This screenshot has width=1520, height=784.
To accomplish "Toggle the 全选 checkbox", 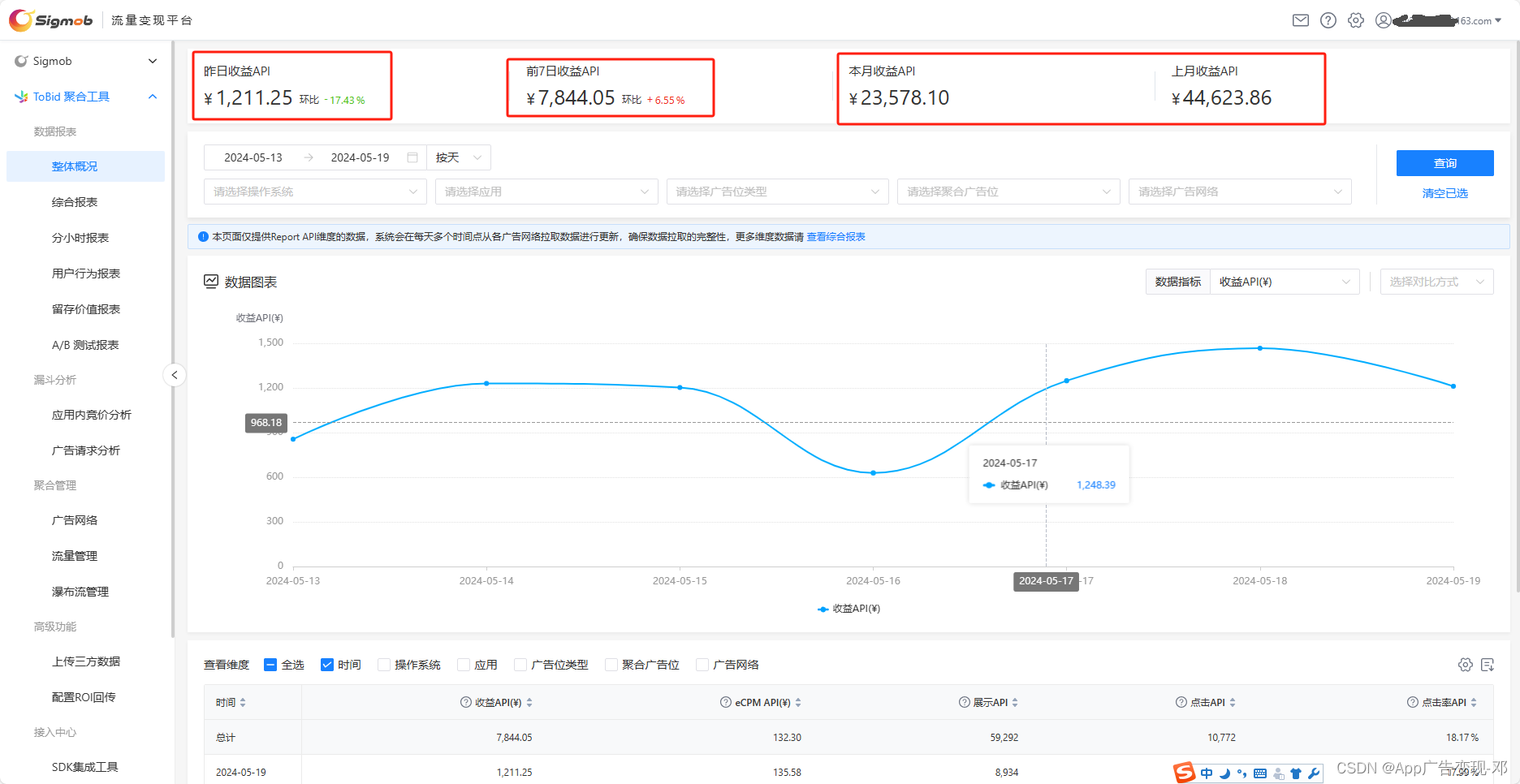I will [270, 665].
